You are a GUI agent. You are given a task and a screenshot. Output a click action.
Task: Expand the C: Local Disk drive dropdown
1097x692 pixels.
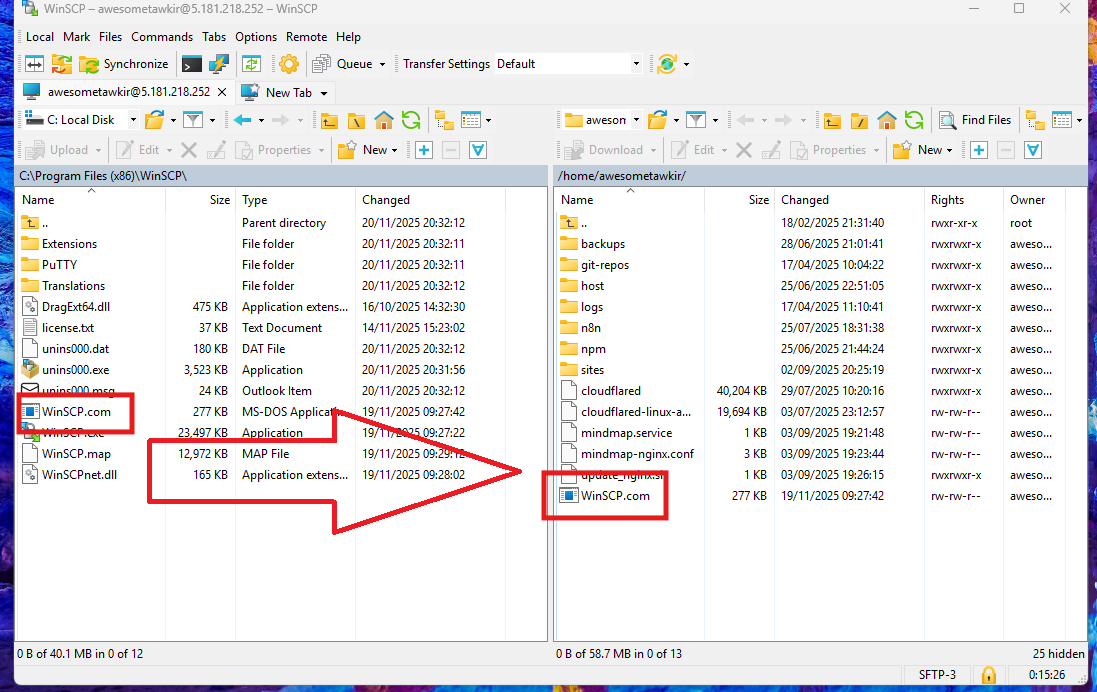point(133,120)
